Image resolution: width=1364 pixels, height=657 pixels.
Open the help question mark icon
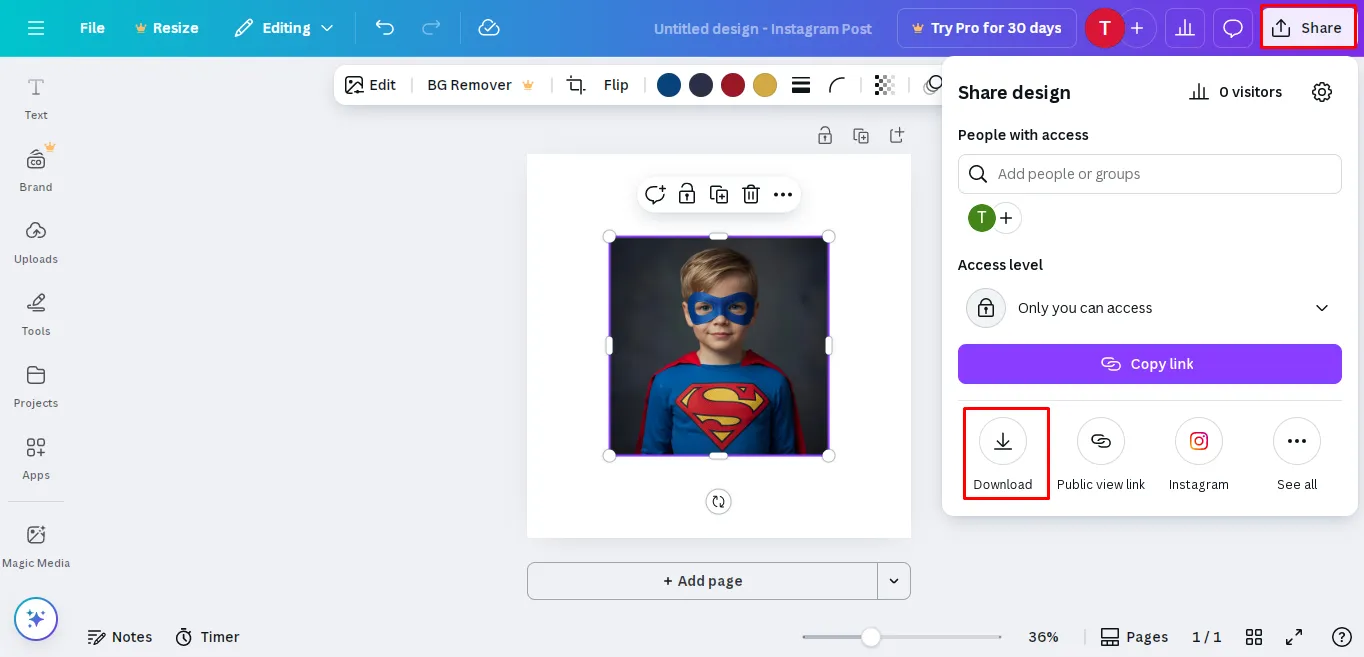(1343, 637)
